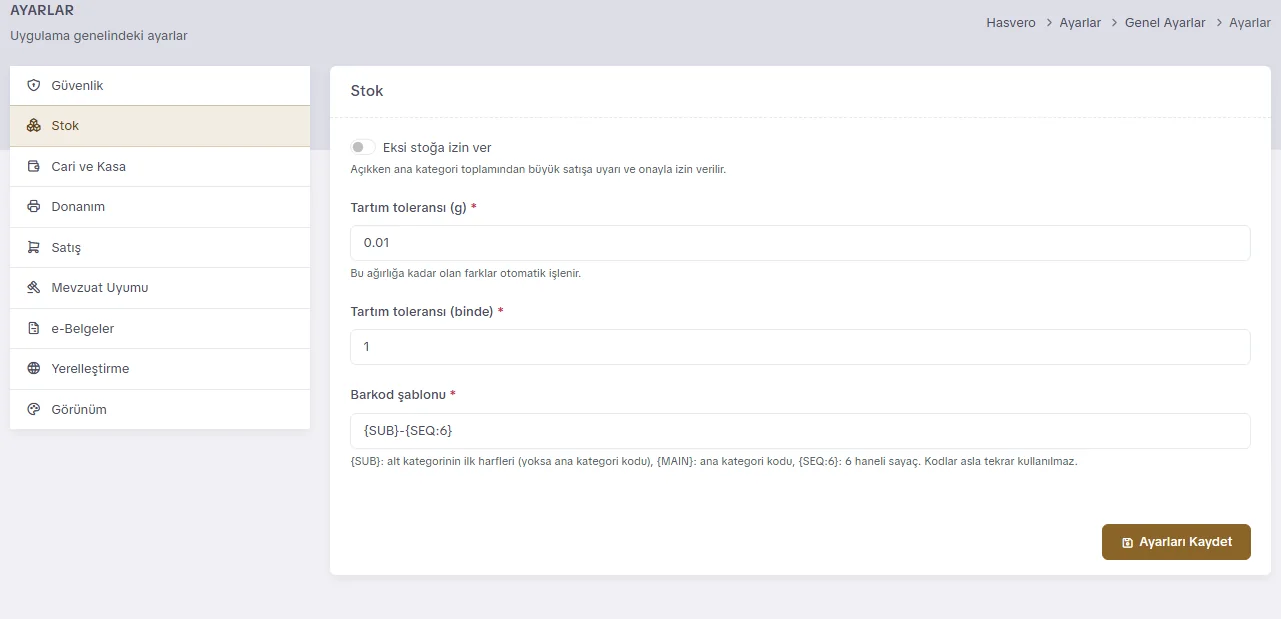Toggle the Eksi stoğa izin ver switch
1281x619 pixels.
pyautogui.click(x=363, y=147)
